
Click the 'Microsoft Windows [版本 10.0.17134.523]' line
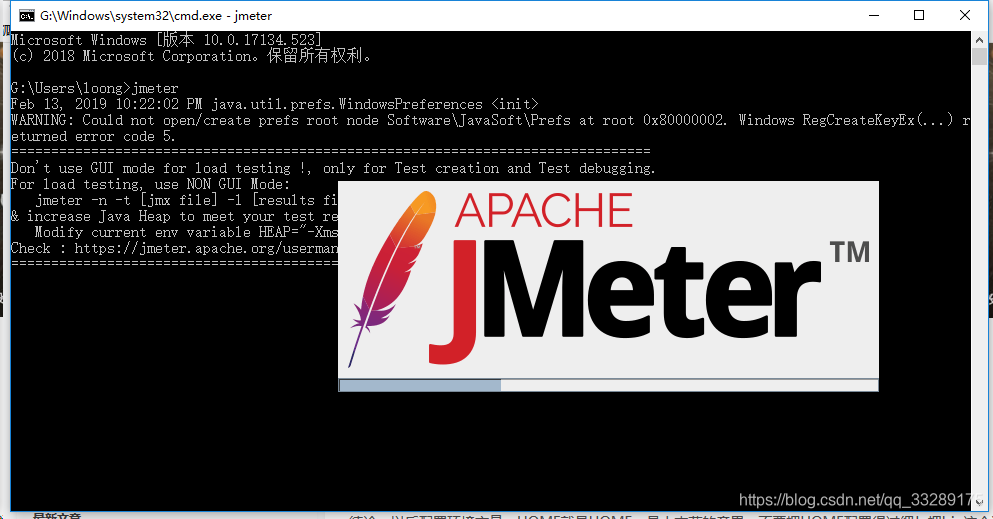[167, 40]
